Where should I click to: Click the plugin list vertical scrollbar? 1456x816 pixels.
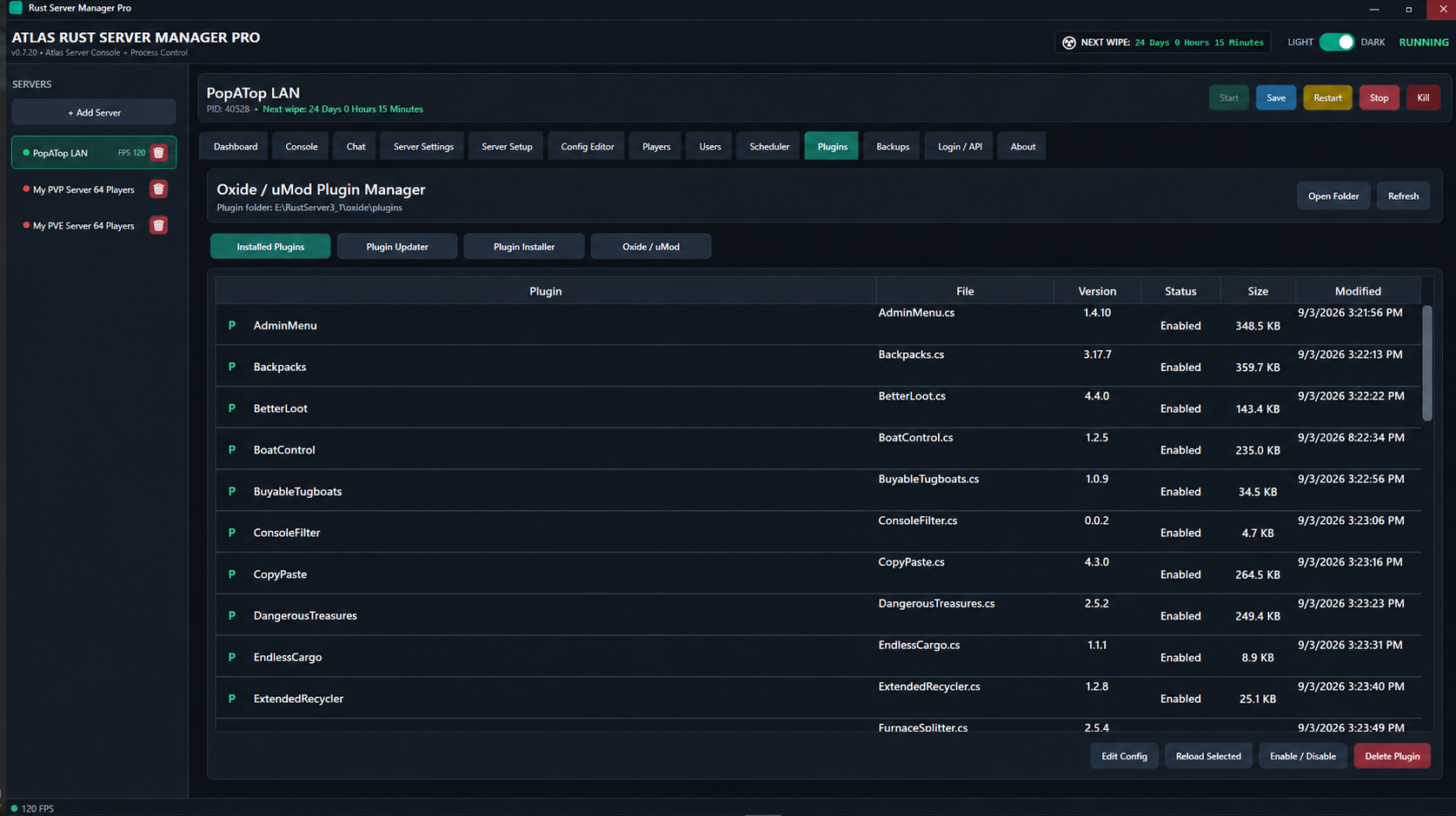(x=1426, y=363)
